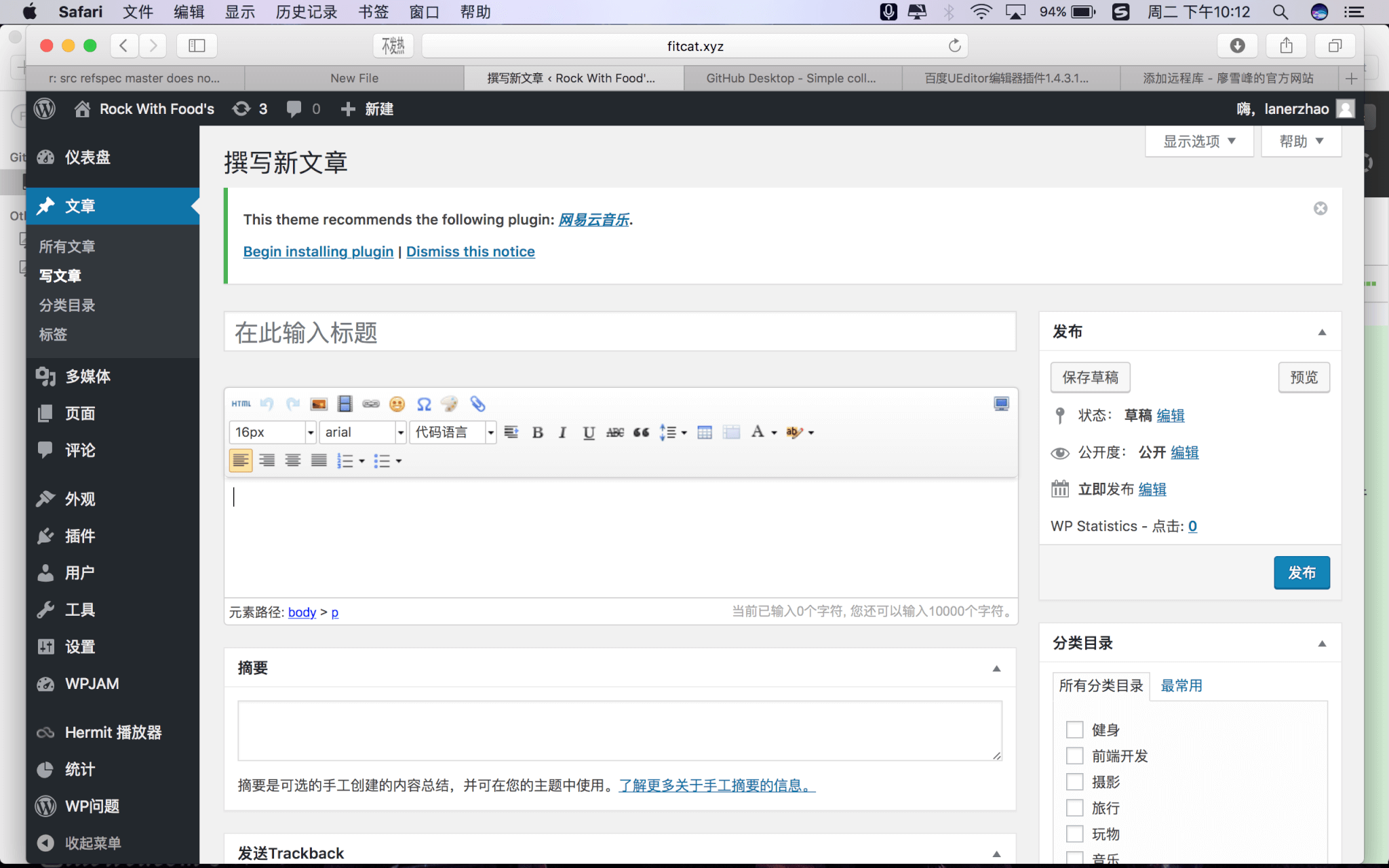The width and height of the screenshot is (1389, 868).
Task: Apply strikethrough formatting
Action: point(614,432)
